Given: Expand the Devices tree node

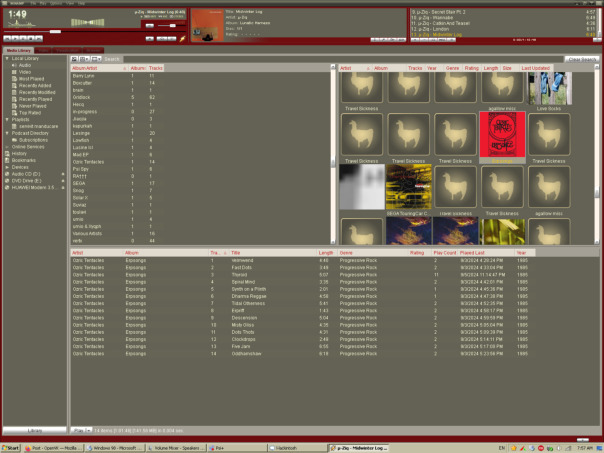Looking at the screenshot, I should point(7,167).
